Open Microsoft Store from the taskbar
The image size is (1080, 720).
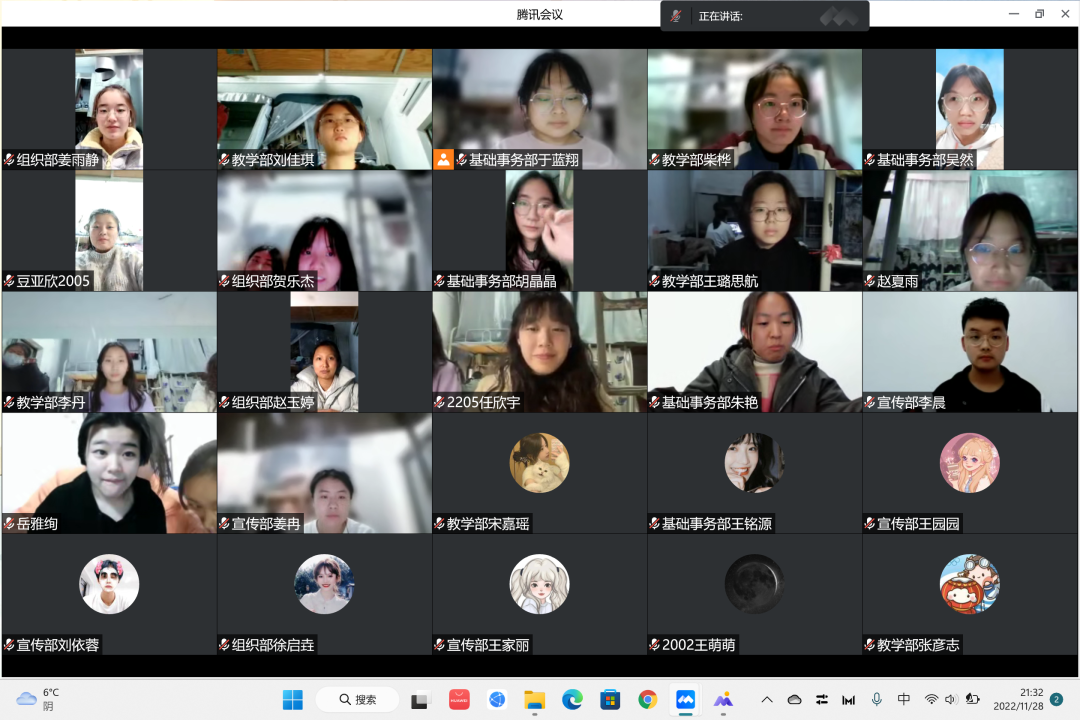pos(610,700)
